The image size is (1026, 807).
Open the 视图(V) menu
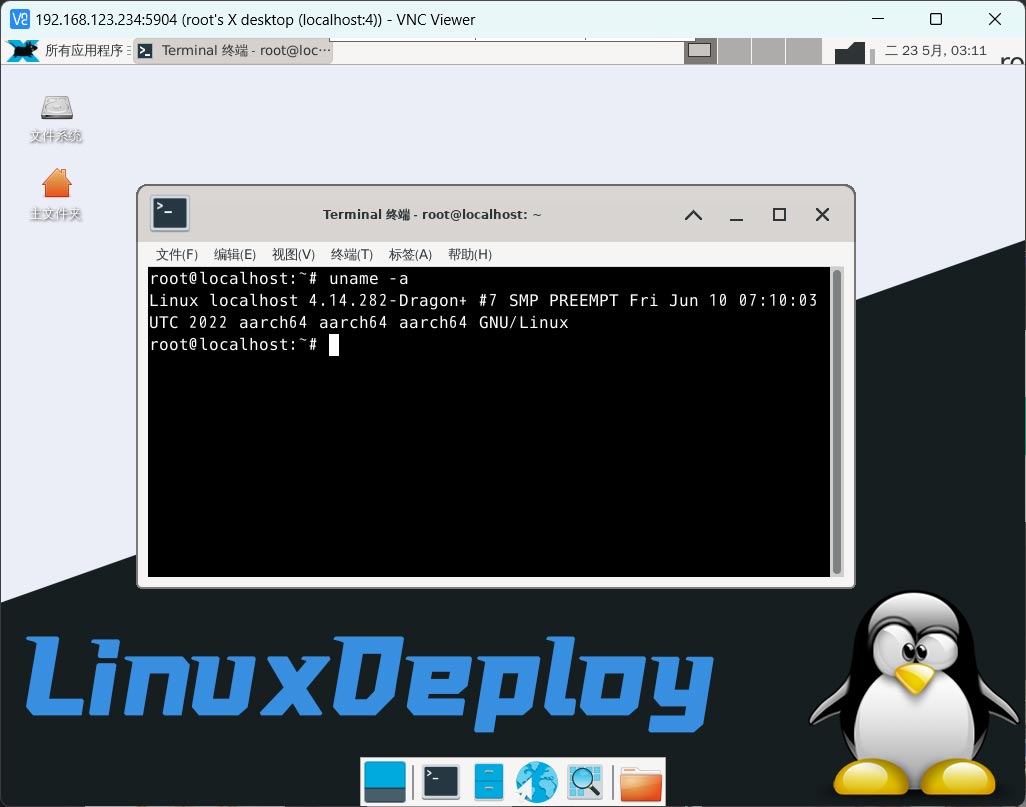[x=293, y=255]
